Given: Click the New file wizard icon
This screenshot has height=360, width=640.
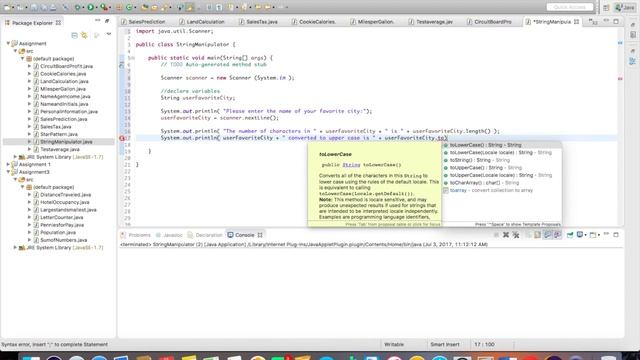Looking at the screenshot, I should (7, 7).
